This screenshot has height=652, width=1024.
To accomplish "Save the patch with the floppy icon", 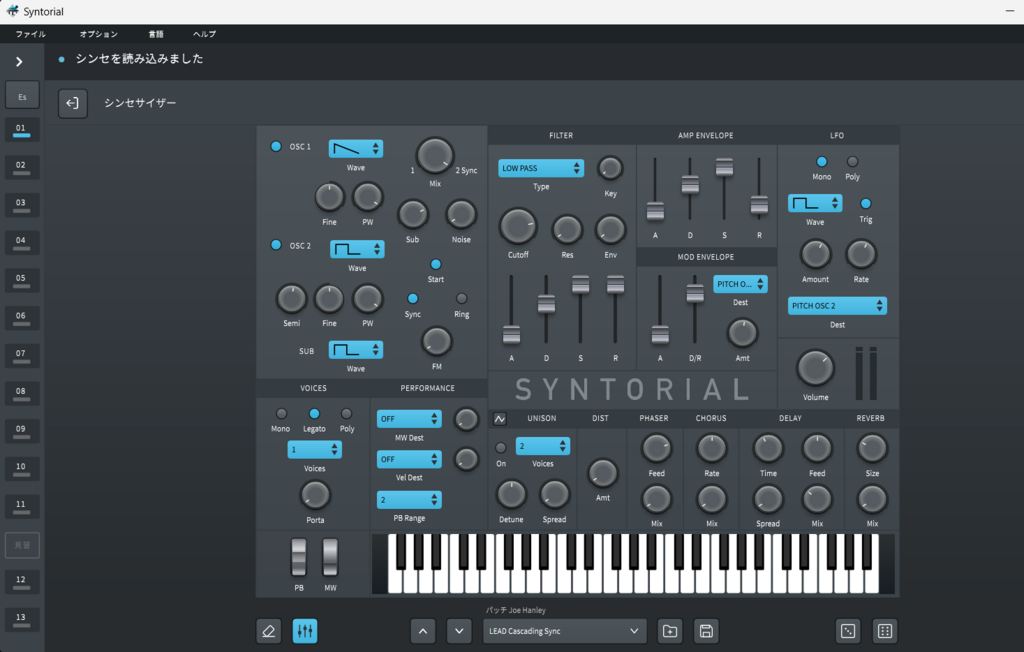I will click(706, 631).
